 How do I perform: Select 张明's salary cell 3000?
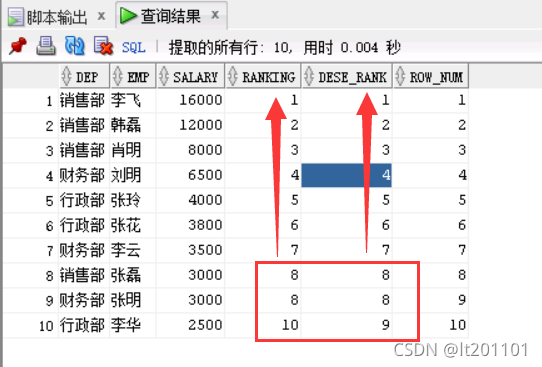(191, 300)
